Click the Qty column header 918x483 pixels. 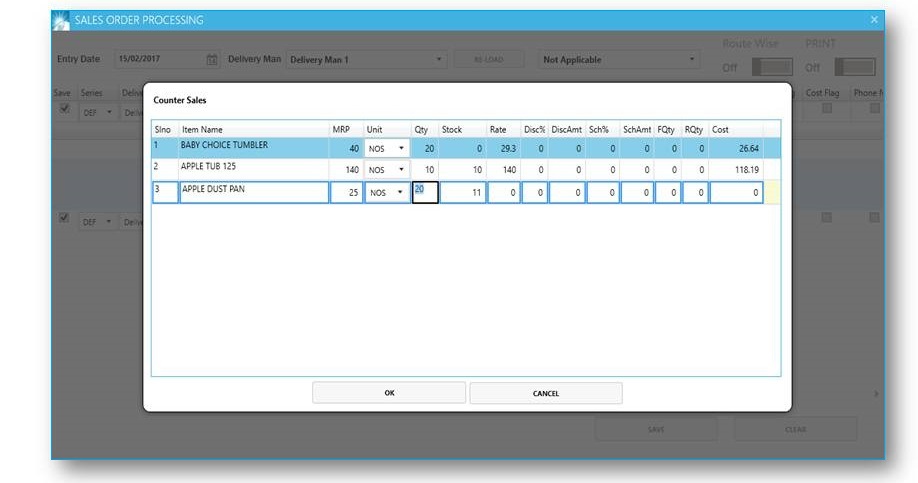[421, 129]
